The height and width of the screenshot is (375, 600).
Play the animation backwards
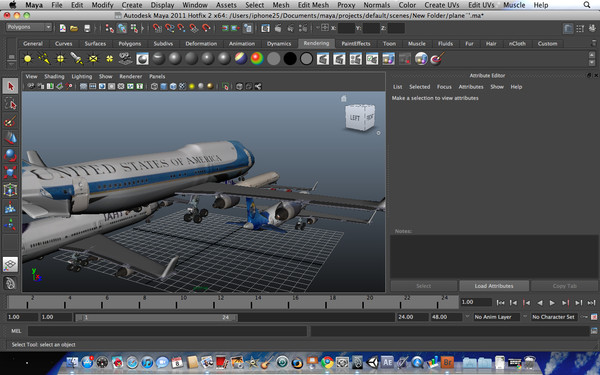click(x=540, y=303)
